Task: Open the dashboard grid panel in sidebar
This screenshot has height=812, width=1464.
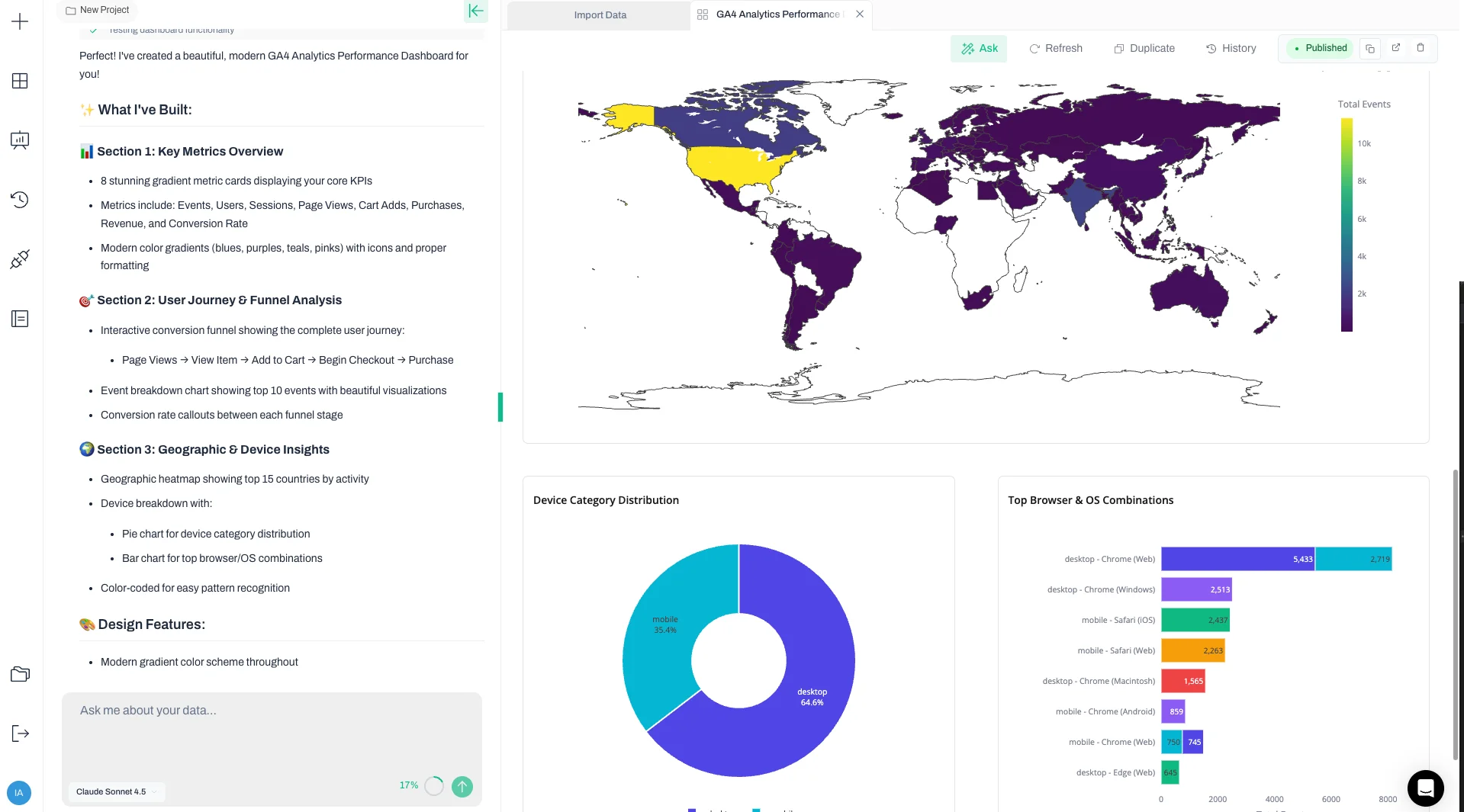Action: coord(19,81)
